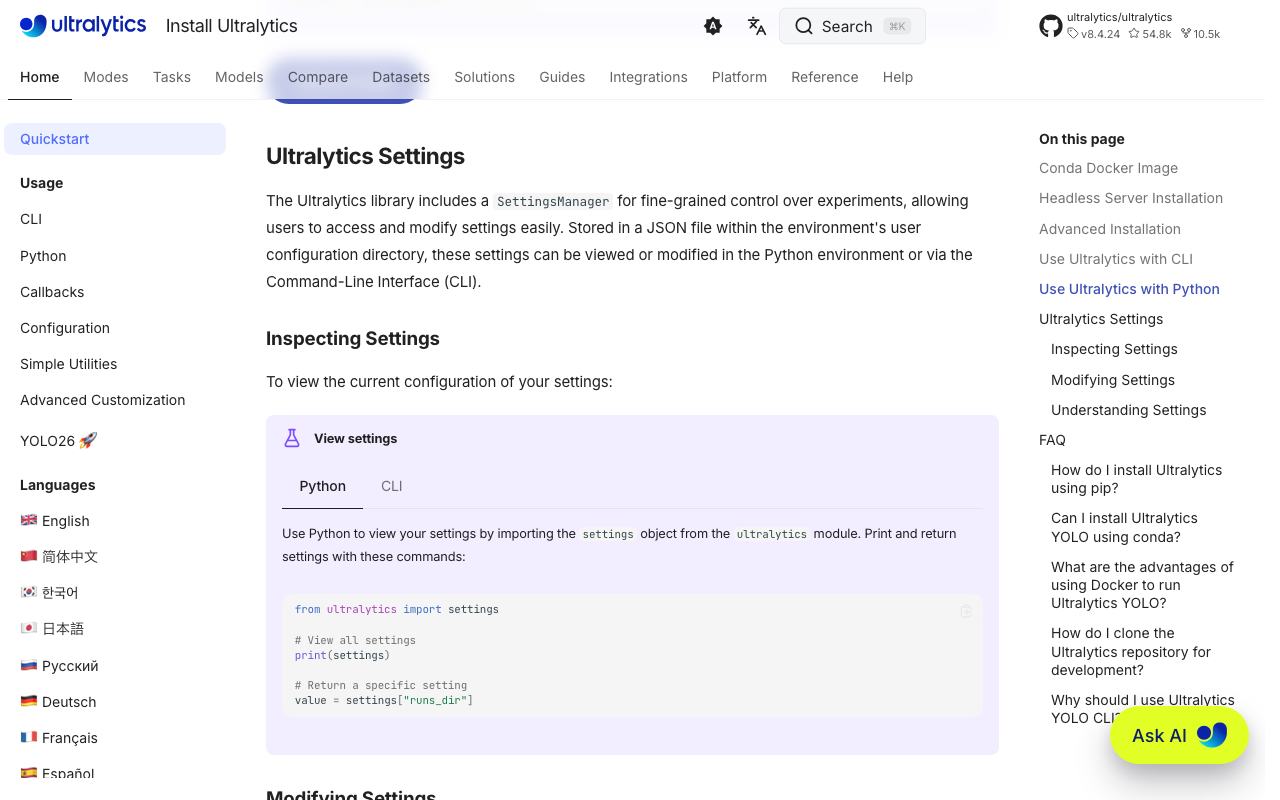The height and width of the screenshot is (800, 1280).
Task: Click the search magnifier icon
Action: (x=805, y=25)
